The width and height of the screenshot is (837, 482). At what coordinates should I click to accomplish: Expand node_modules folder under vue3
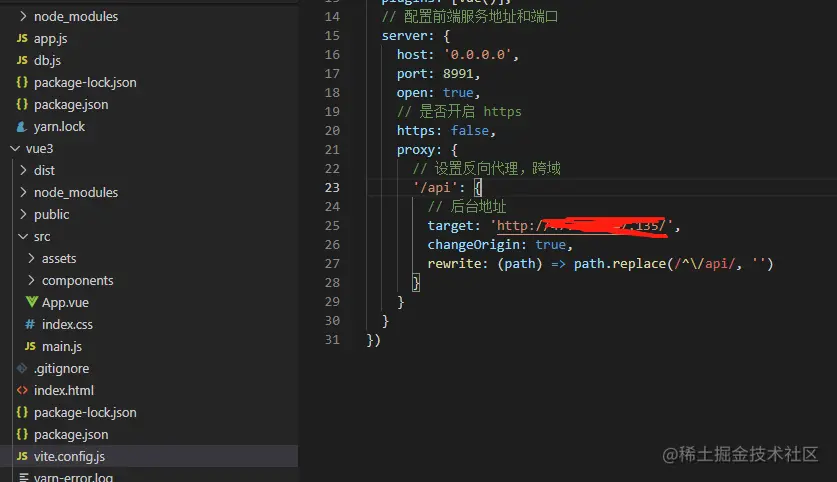23,192
